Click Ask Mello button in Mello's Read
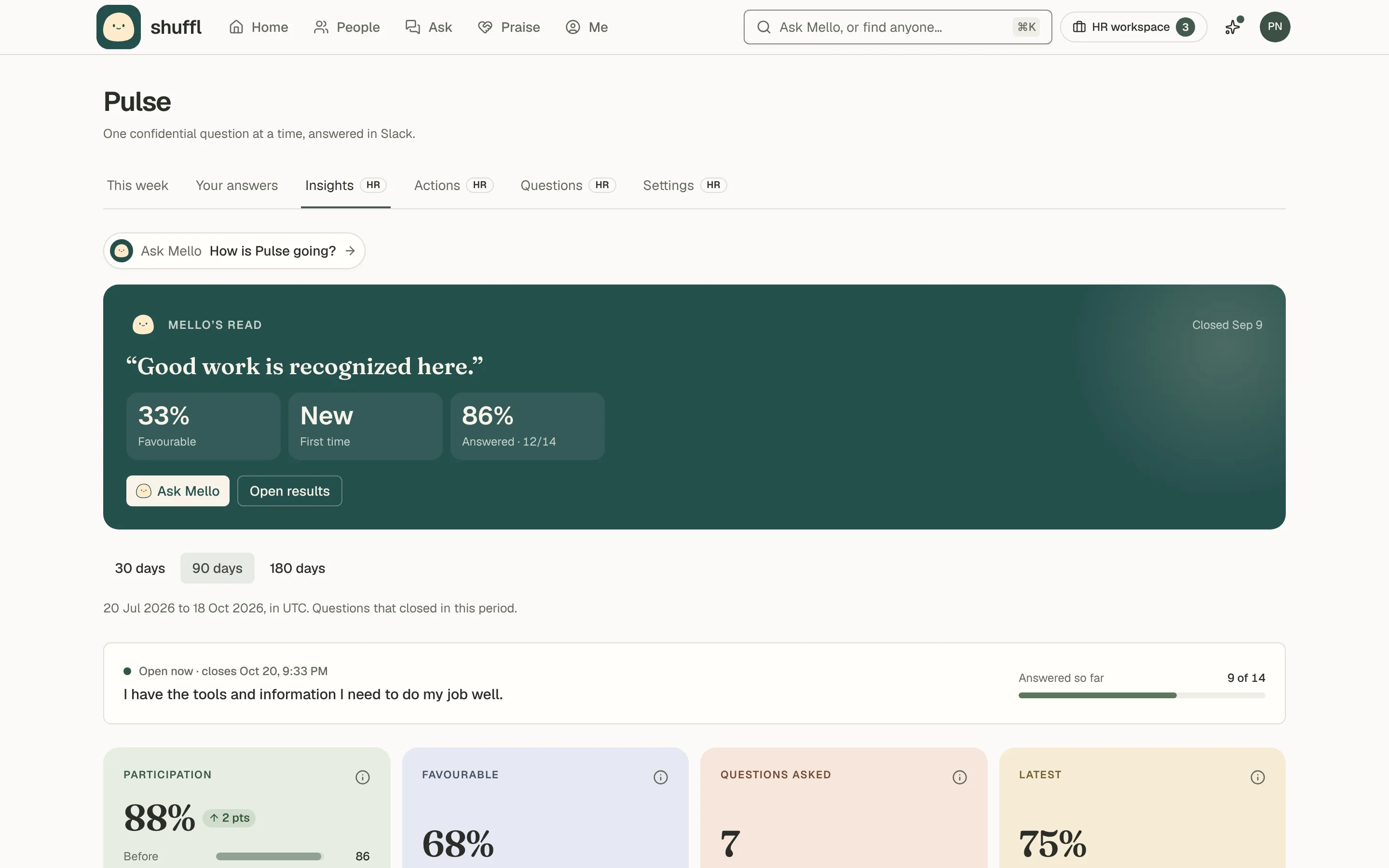This screenshot has height=868, width=1389. pyautogui.click(x=178, y=491)
